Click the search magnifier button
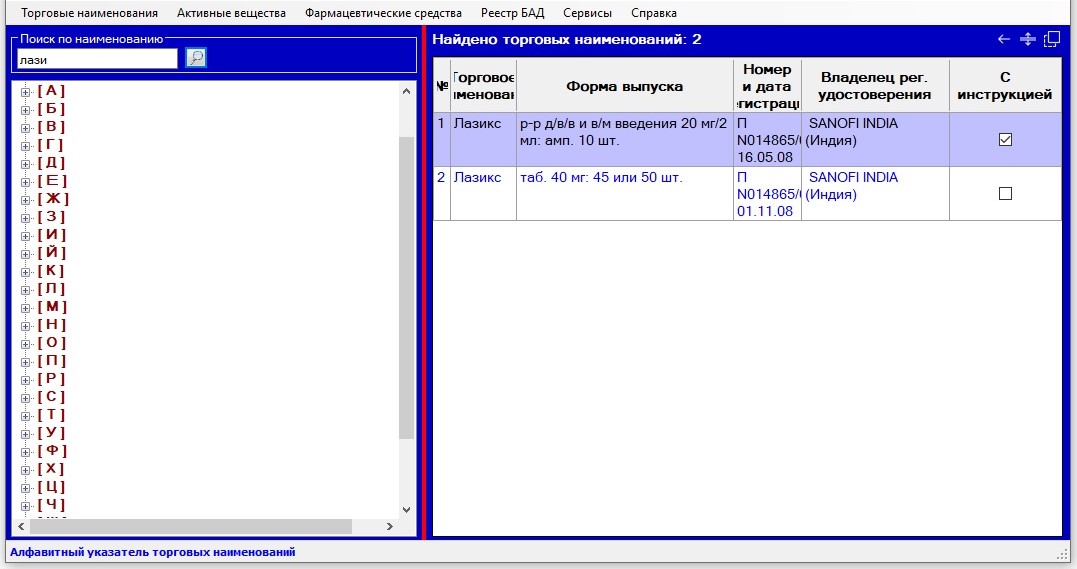The image size is (1077, 569). point(196,58)
